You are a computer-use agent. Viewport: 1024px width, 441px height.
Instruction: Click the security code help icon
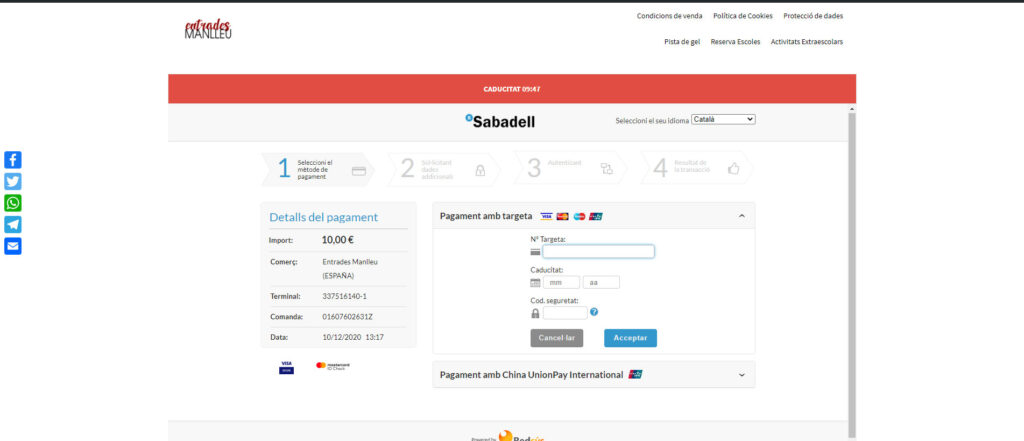tap(594, 312)
